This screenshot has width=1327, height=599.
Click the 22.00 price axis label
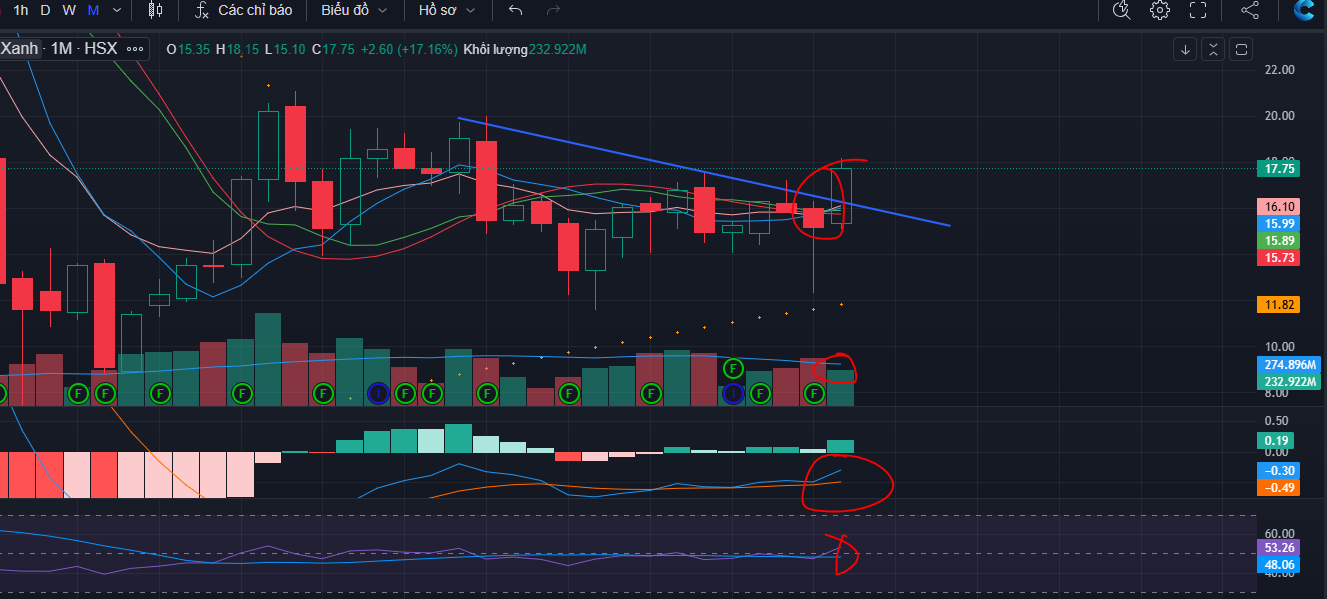coord(1280,69)
